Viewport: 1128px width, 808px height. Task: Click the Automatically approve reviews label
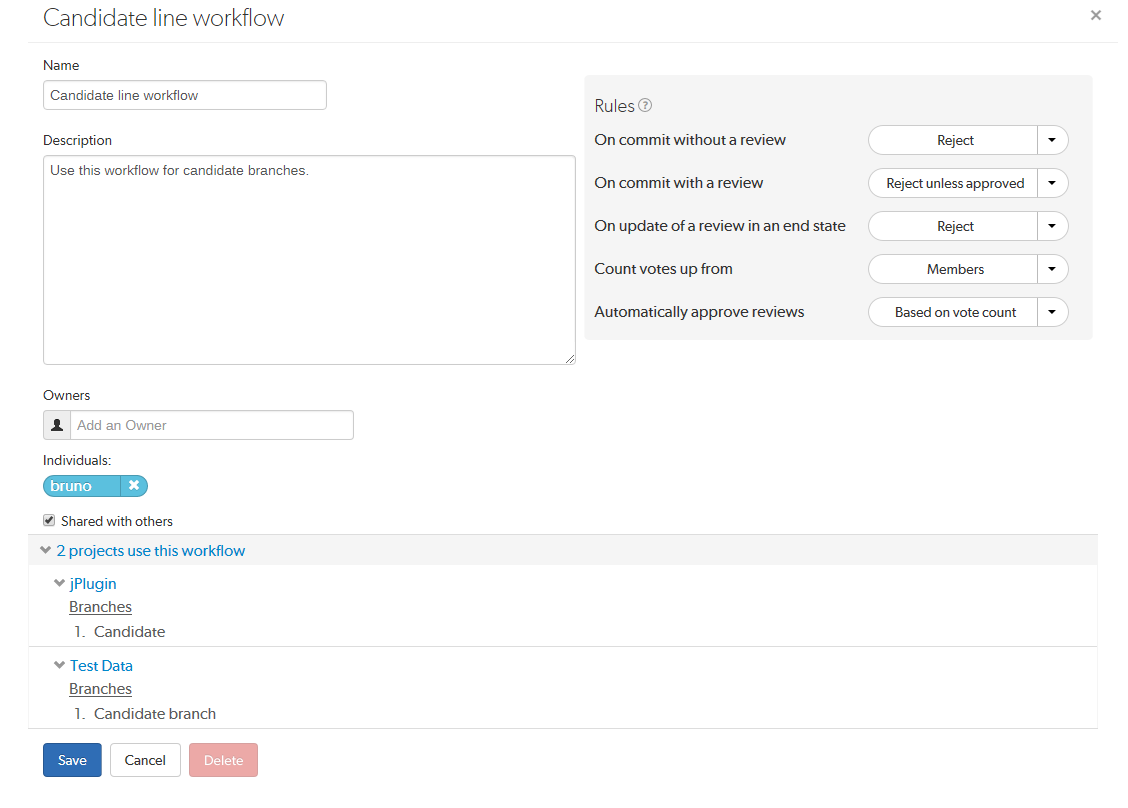(699, 312)
